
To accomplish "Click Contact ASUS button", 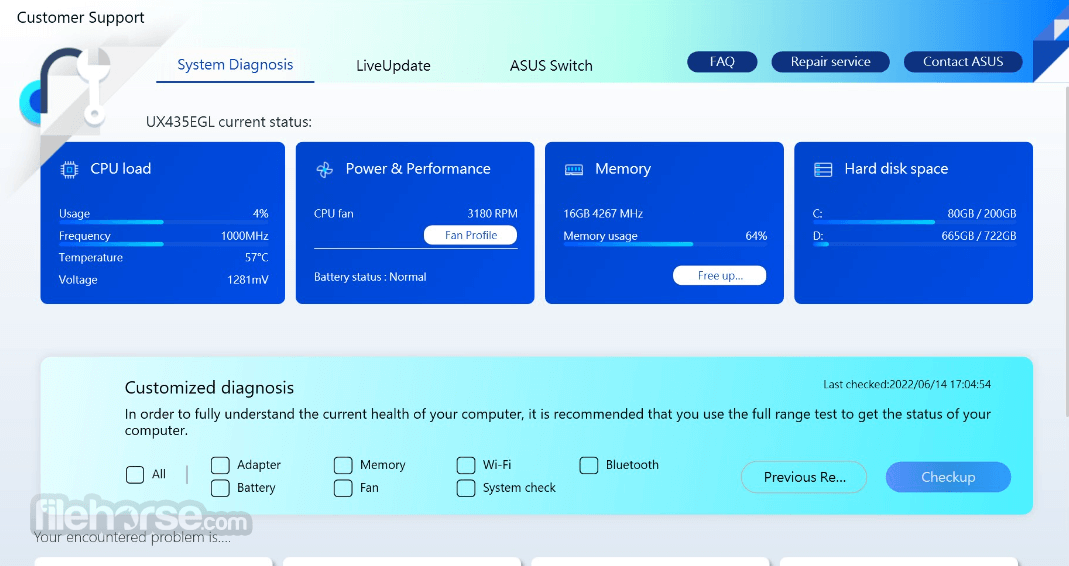I will pyautogui.click(x=963, y=61).
